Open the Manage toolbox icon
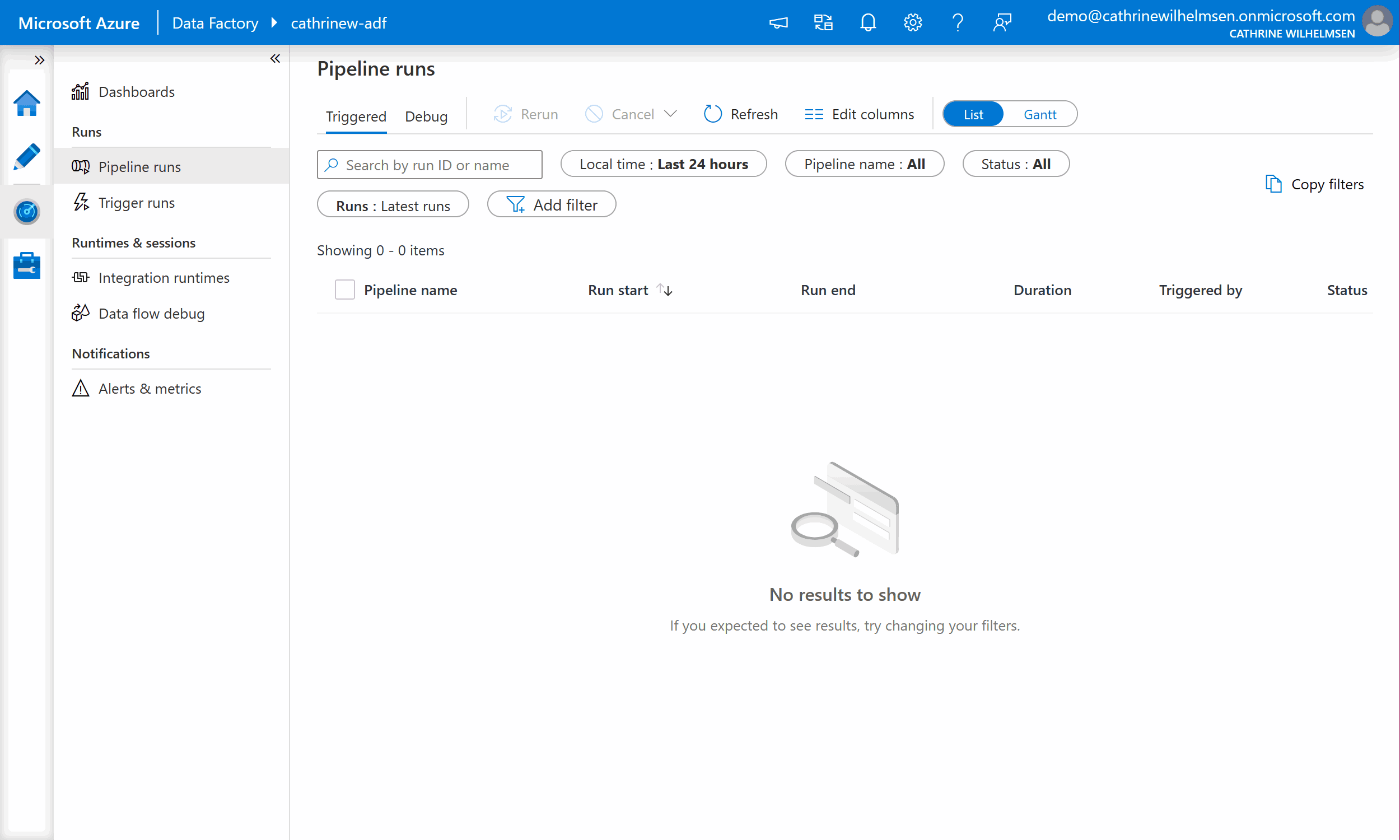Screen dimensions: 1400x840 [26, 265]
